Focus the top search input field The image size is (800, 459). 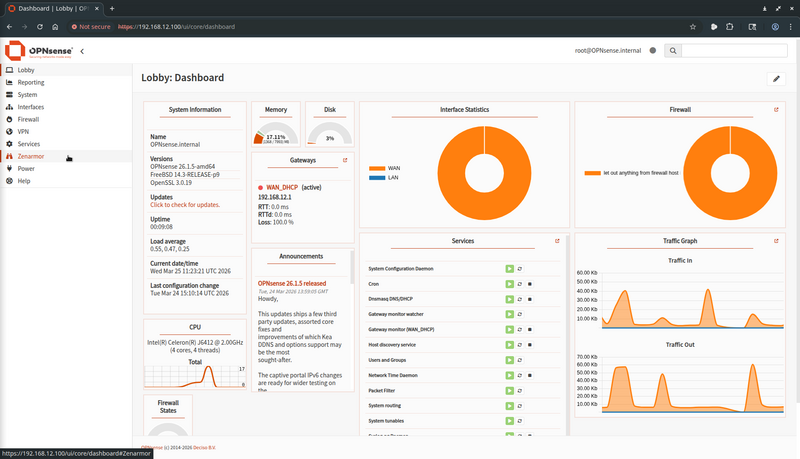[734, 50]
